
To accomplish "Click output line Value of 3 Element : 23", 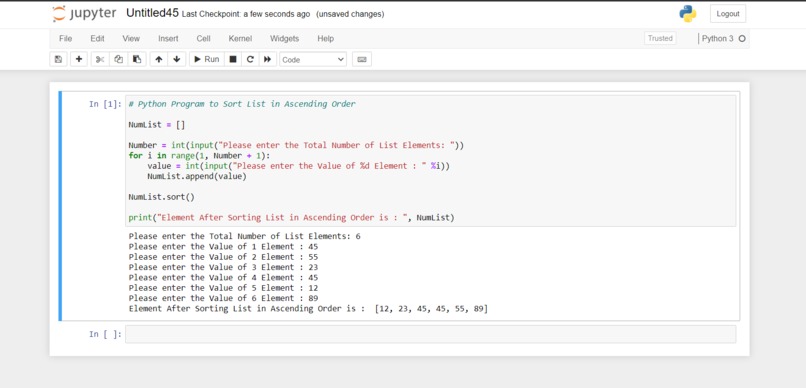I will (223, 267).
